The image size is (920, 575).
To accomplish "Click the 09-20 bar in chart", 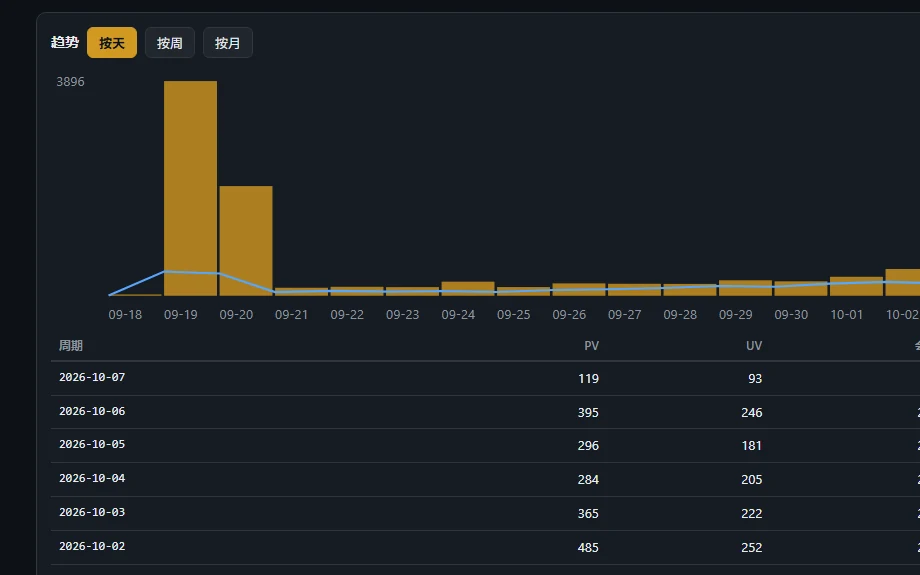I will 246,241.
